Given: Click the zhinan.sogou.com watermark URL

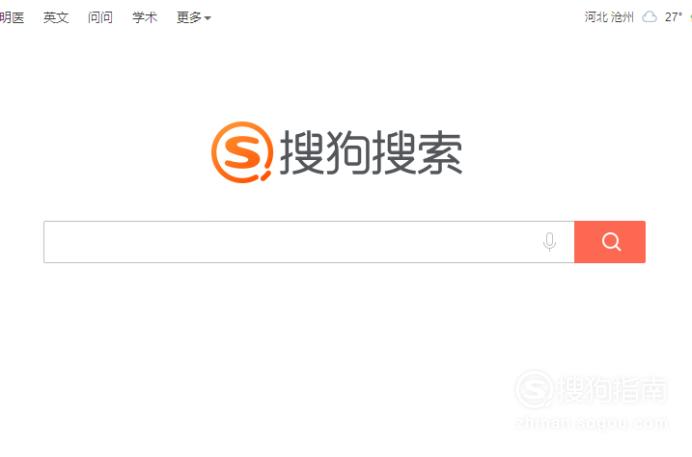Looking at the screenshot, I should pos(591,423).
